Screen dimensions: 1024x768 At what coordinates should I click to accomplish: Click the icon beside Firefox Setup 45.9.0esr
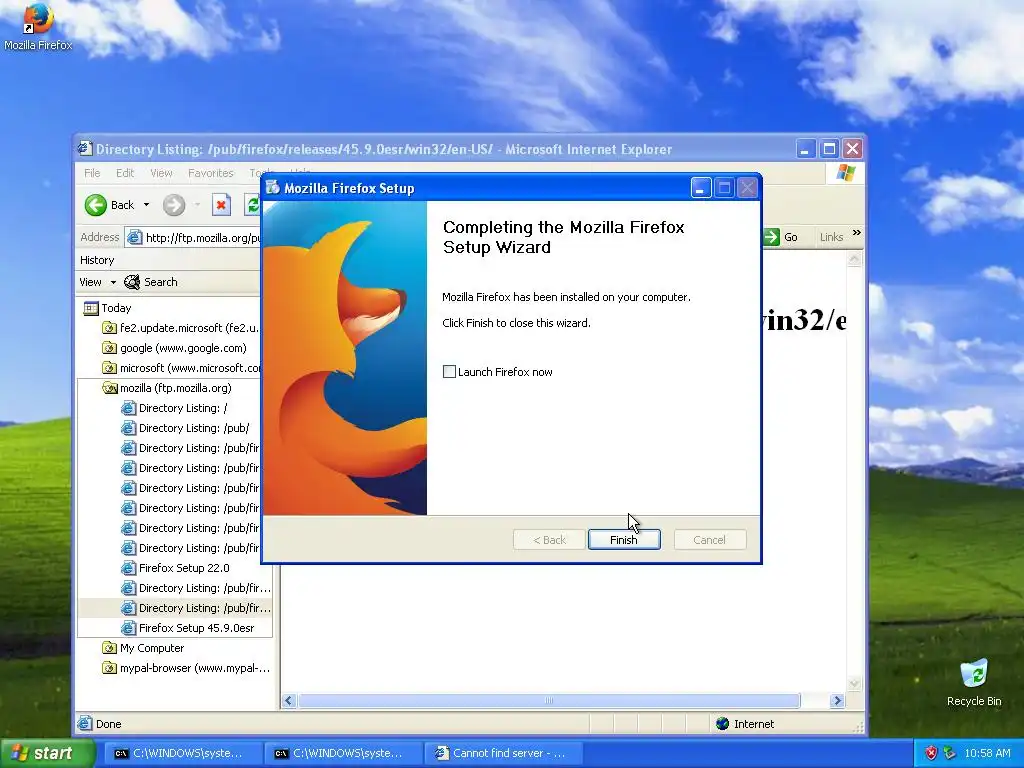point(129,628)
